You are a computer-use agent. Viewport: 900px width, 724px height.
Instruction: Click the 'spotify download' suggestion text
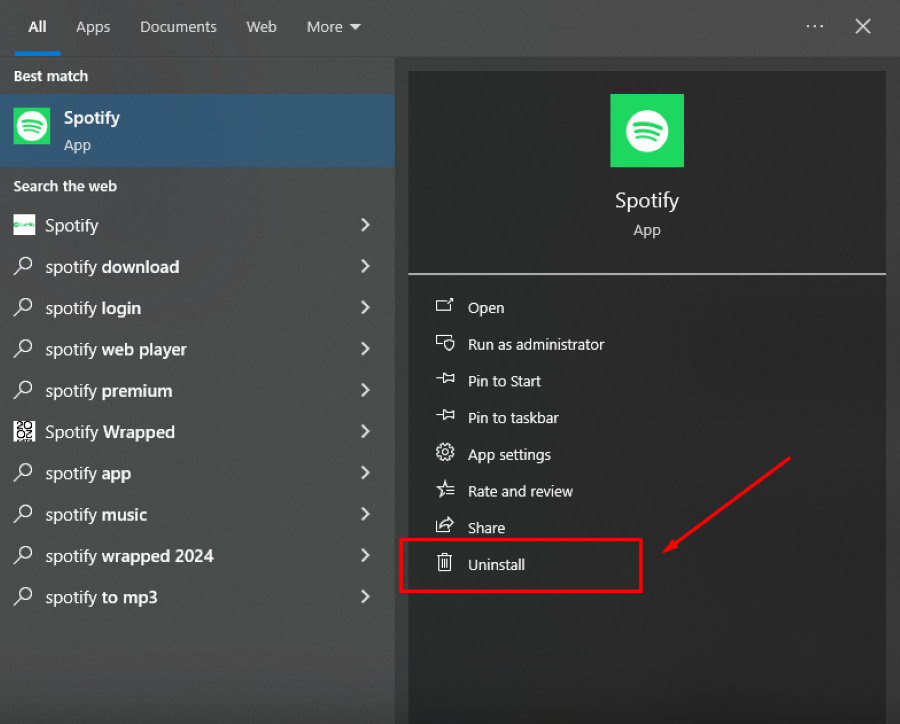[x=112, y=267]
